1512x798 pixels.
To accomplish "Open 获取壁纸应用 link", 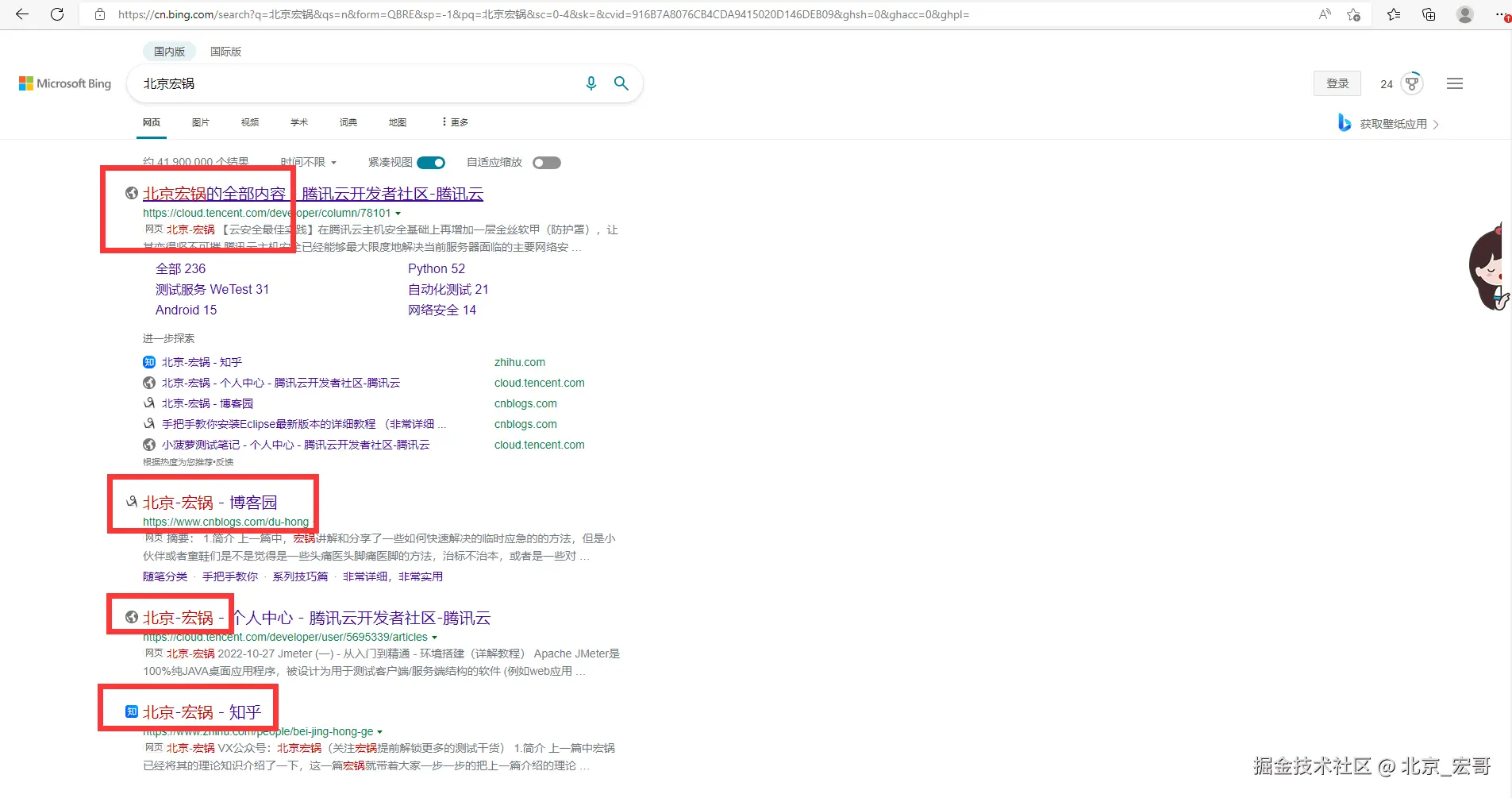I will 1399,124.
